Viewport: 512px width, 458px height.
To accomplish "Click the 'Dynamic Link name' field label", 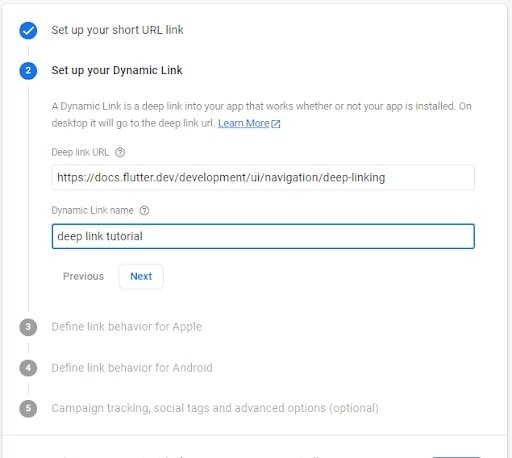I will point(92,210).
